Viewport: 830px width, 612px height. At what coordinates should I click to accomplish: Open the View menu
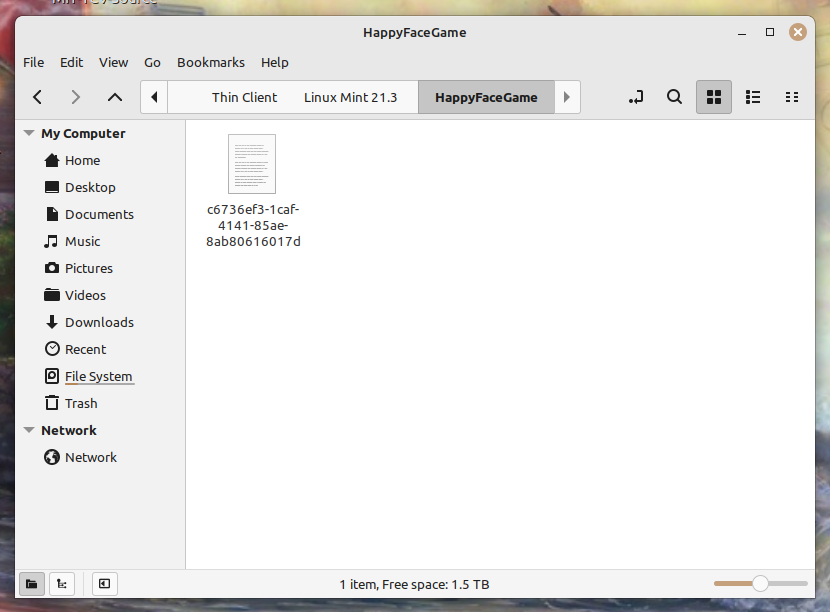pyautogui.click(x=113, y=62)
